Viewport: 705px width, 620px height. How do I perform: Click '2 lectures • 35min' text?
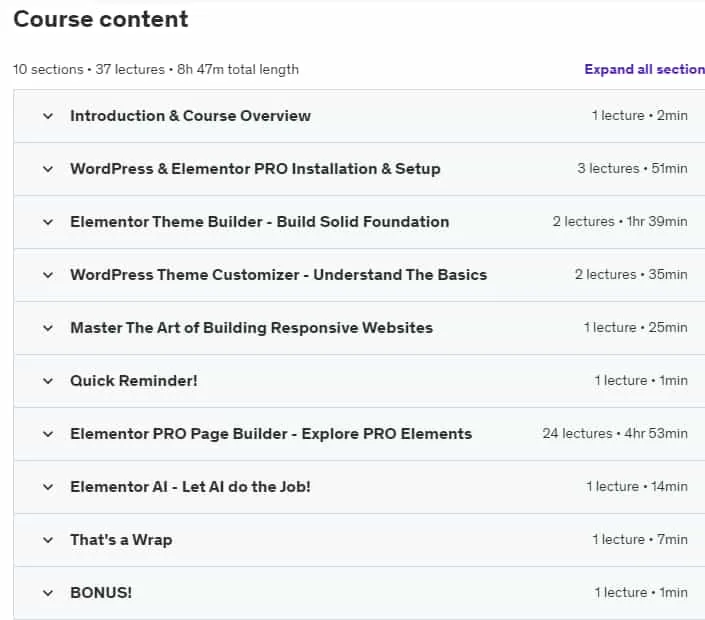point(631,275)
